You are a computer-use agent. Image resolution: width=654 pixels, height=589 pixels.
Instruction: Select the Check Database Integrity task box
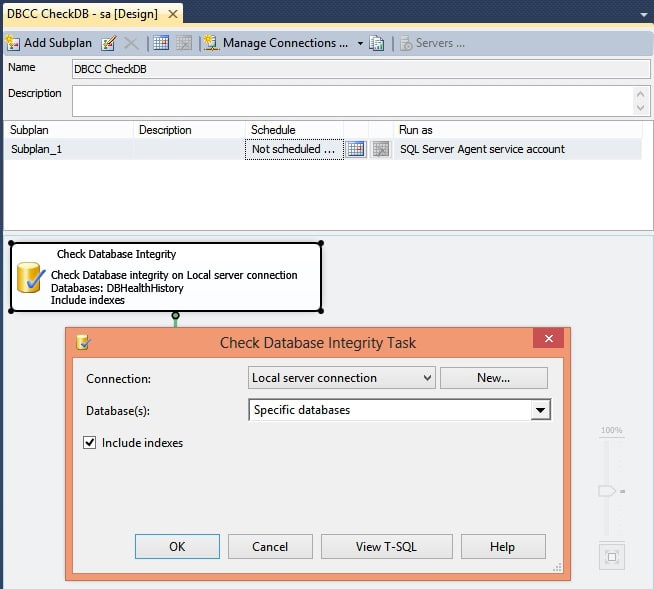[166, 277]
